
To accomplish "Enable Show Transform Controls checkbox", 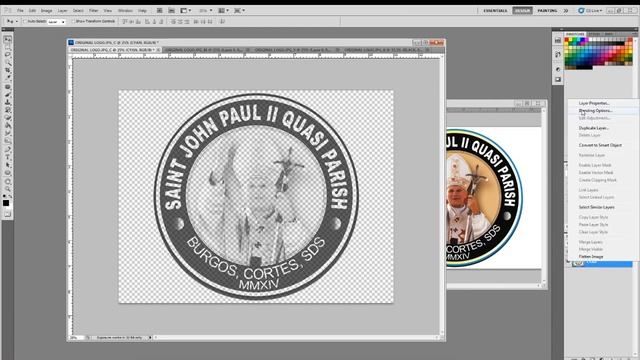I will 73,21.
